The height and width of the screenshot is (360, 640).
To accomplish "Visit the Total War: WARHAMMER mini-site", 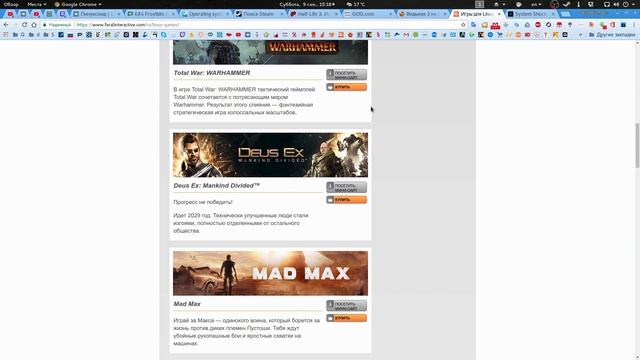I will [346, 75].
